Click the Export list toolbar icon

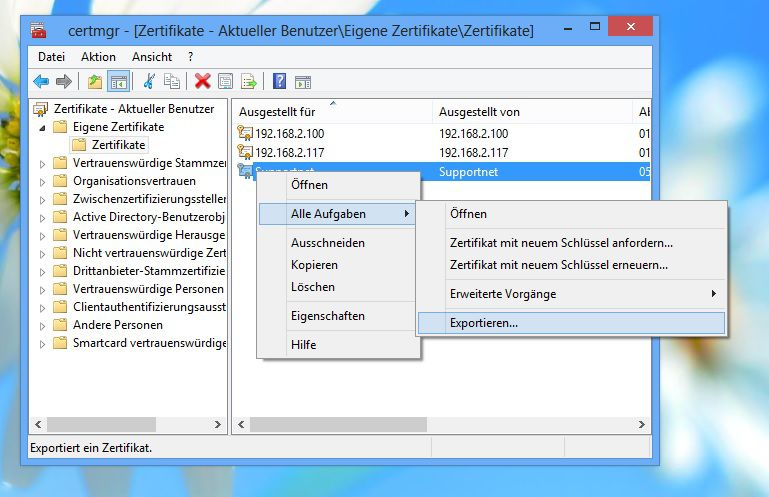[249, 81]
